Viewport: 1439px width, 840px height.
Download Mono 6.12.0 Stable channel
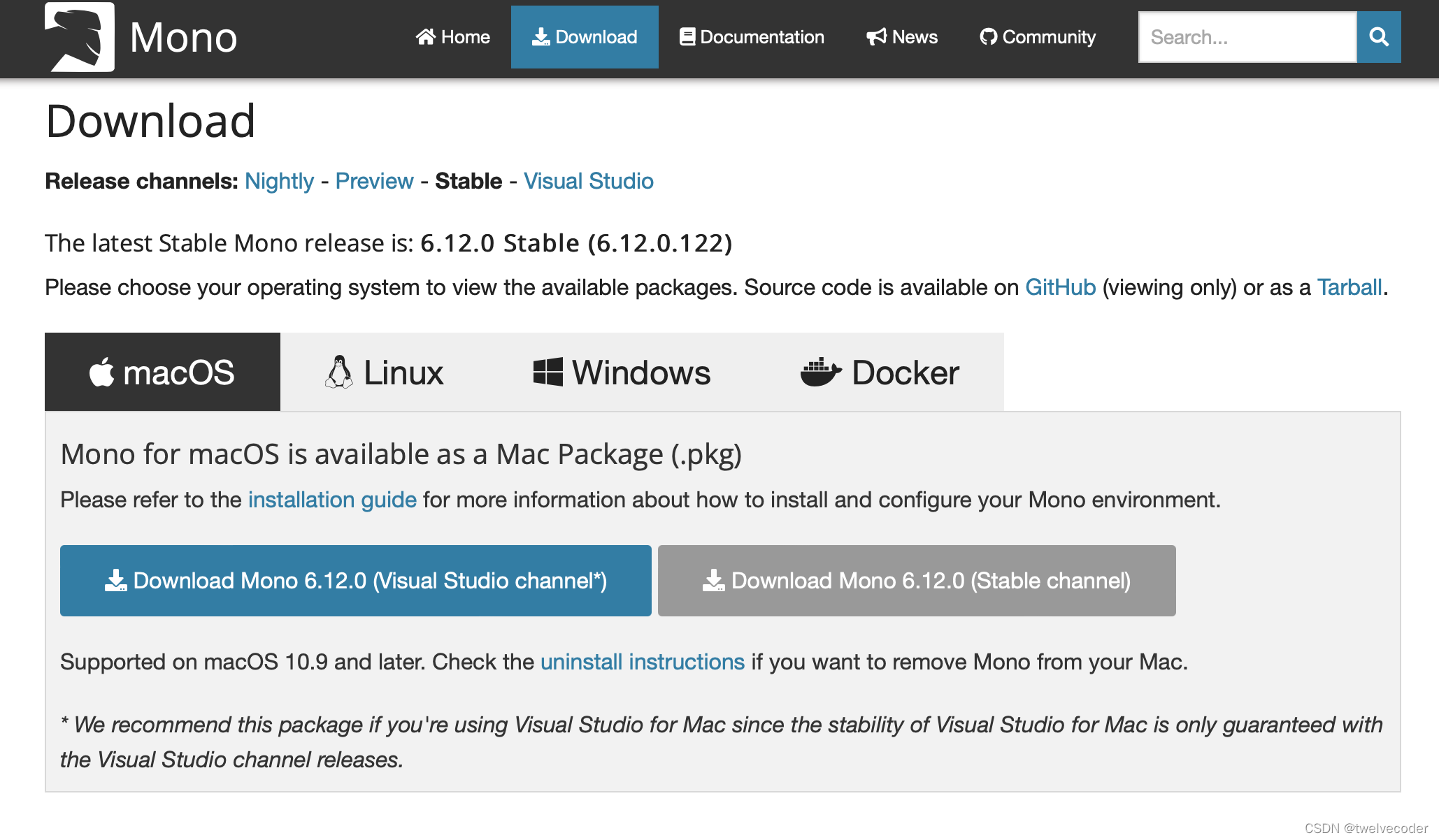[917, 581]
